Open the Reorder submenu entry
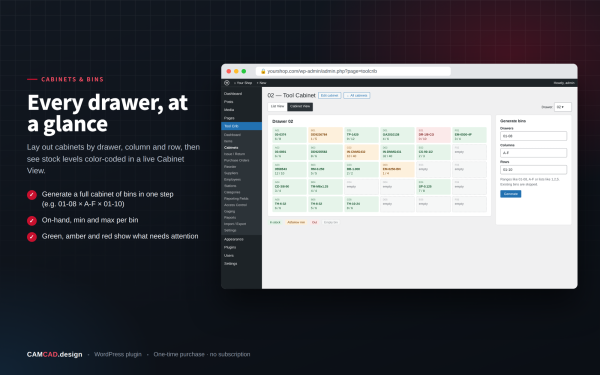Image resolution: width=600 pixels, height=375 pixels. 230,166
